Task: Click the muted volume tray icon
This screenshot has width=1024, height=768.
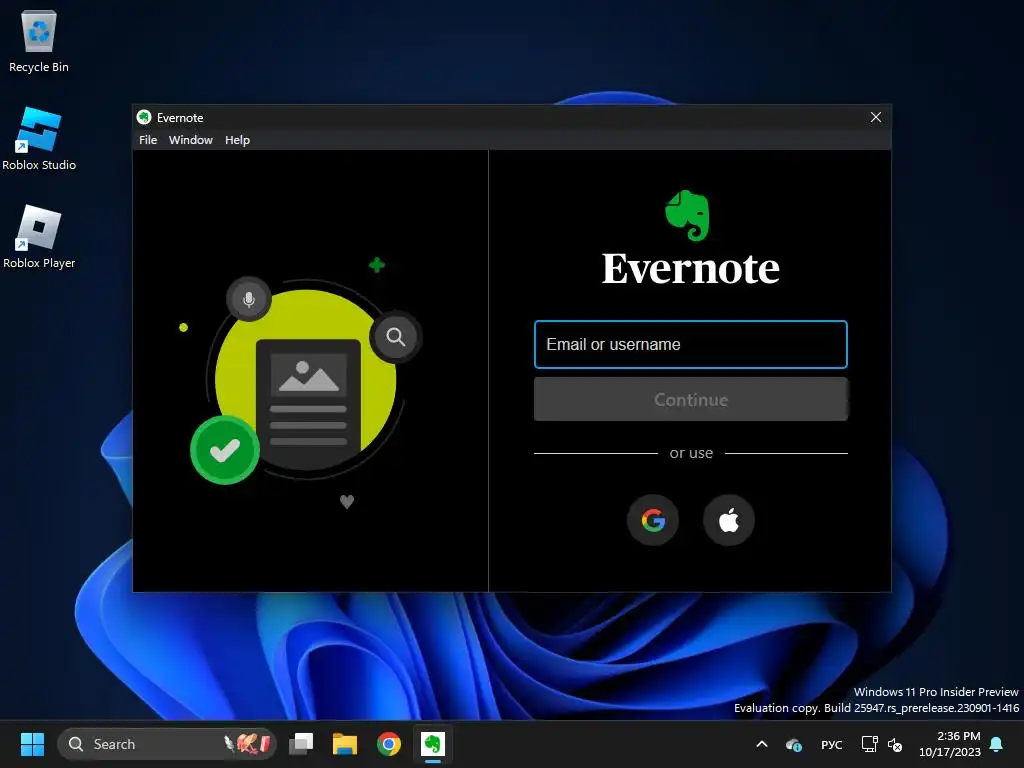Action: click(x=895, y=744)
